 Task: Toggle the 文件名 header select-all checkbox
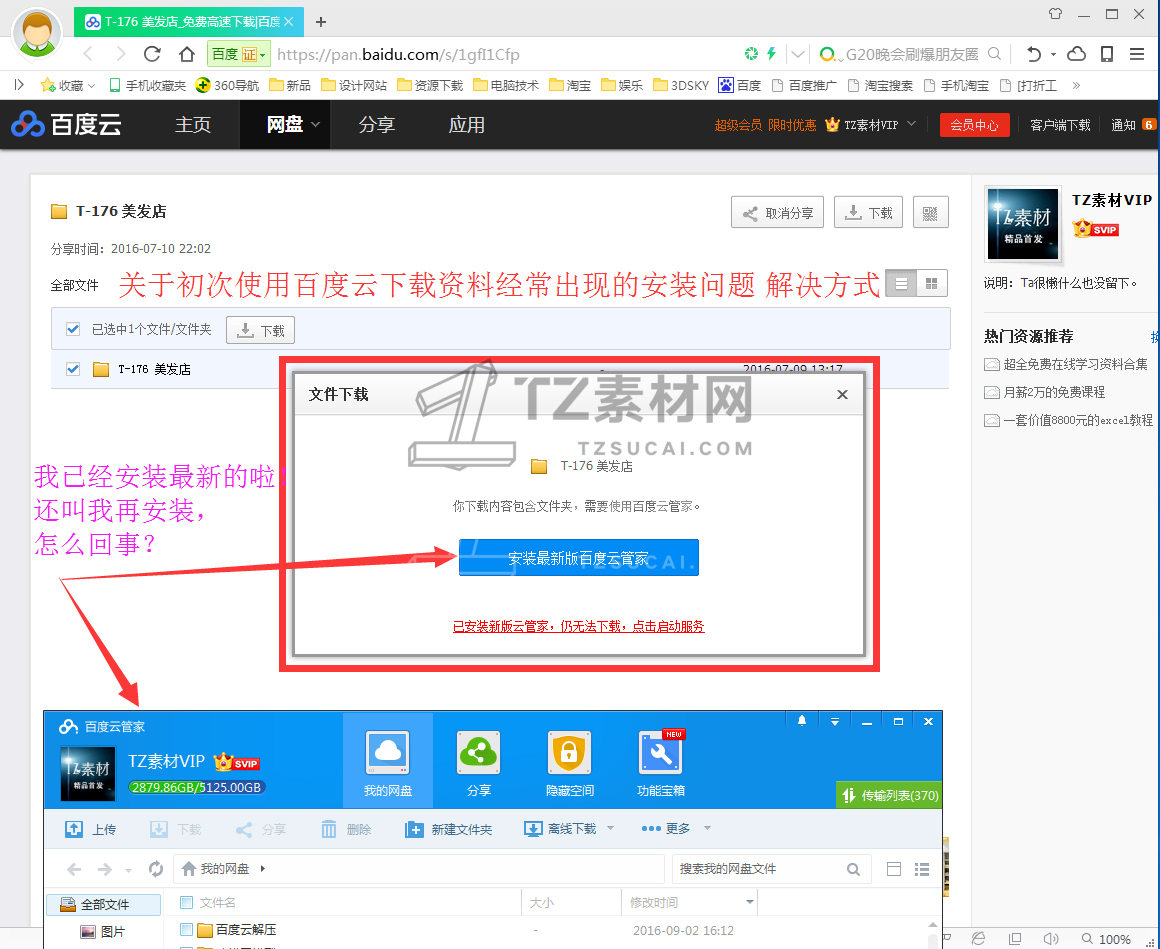[186, 902]
